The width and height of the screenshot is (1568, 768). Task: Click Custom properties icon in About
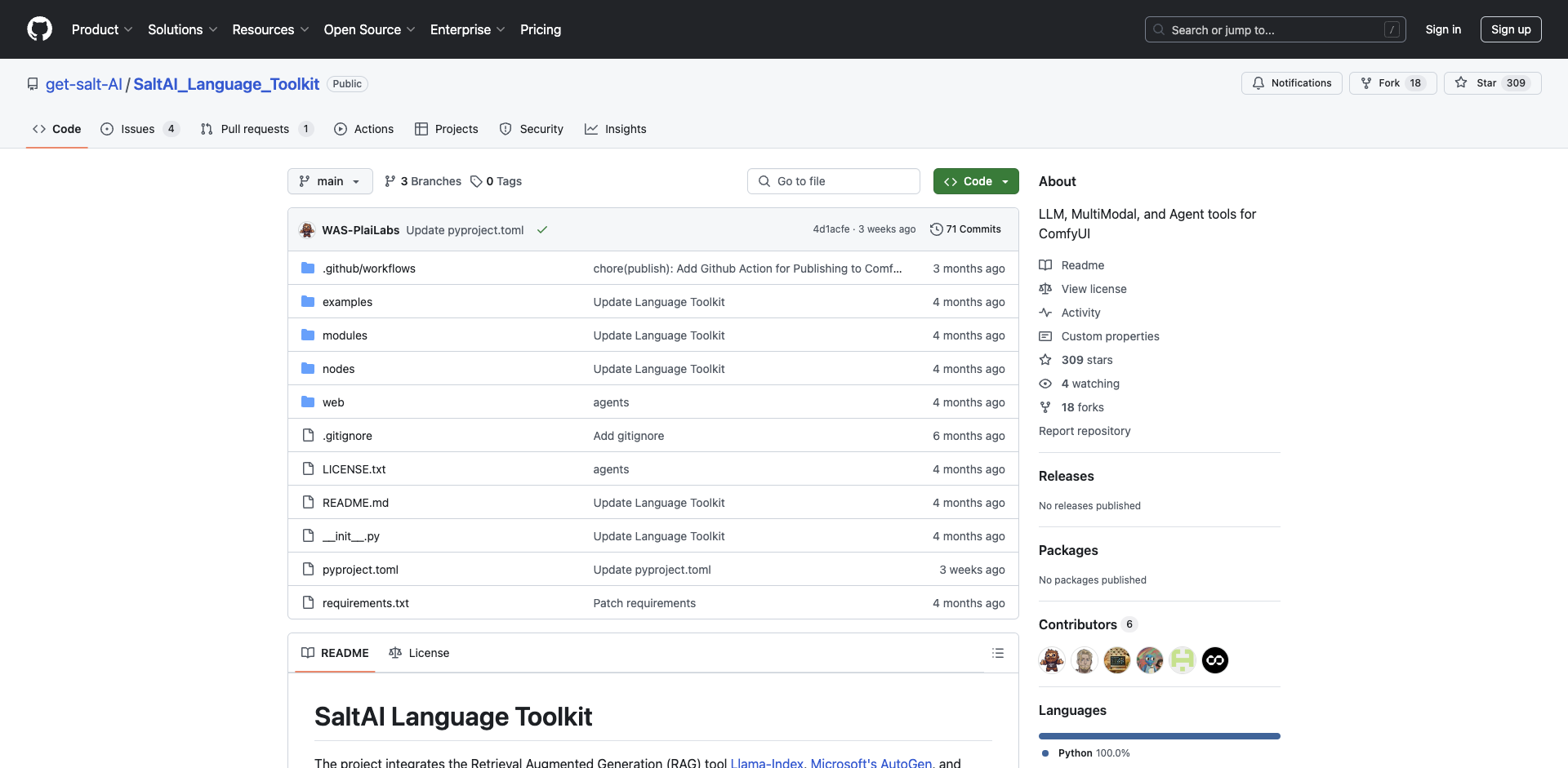1045,336
